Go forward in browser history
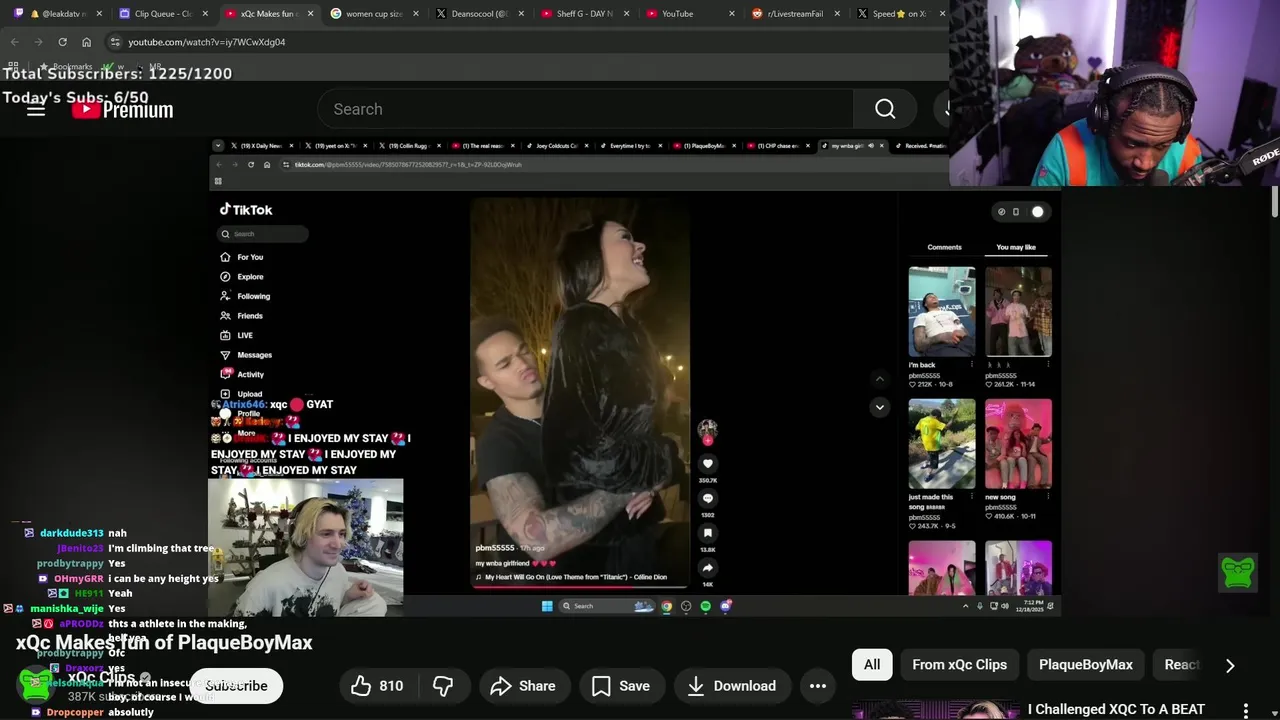 [38, 42]
